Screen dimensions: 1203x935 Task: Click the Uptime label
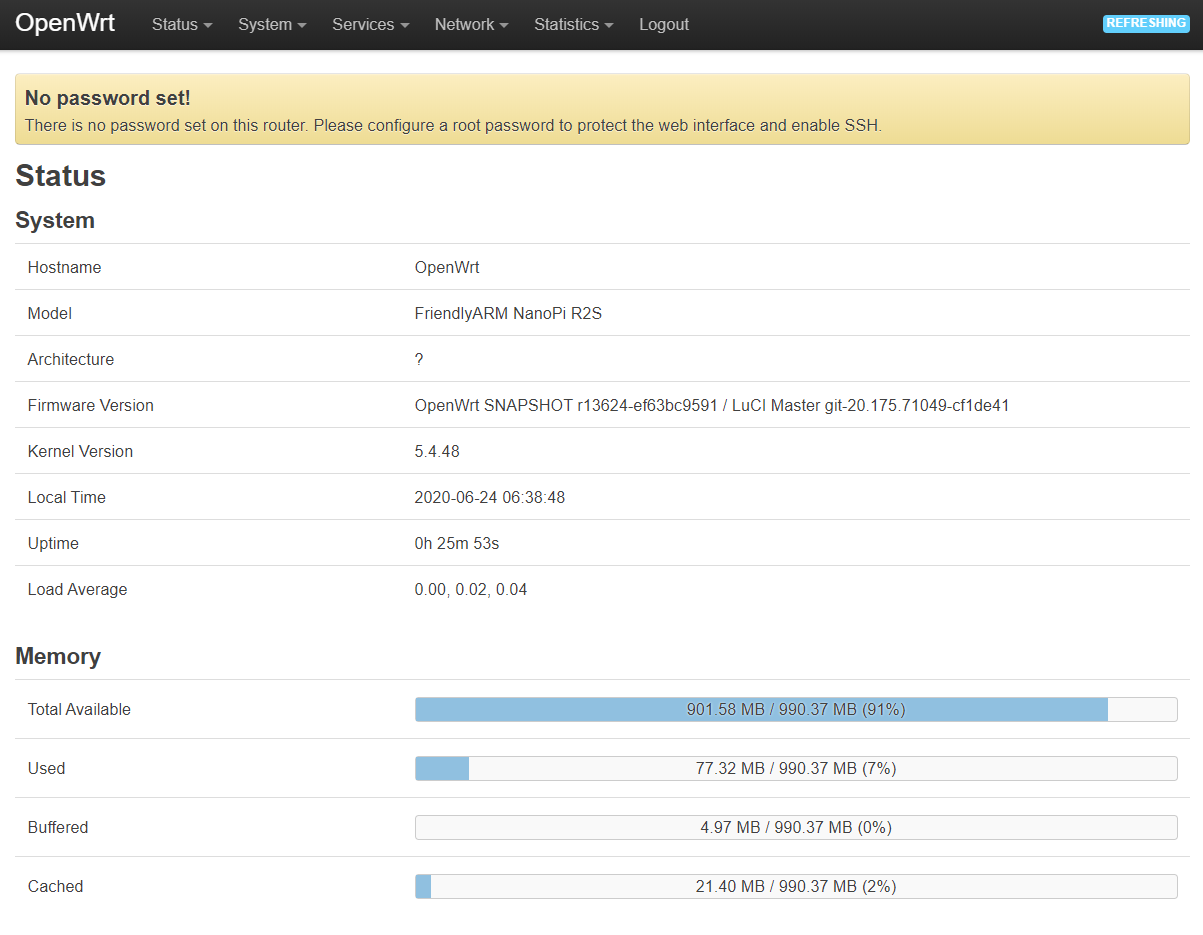click(53, 544)
